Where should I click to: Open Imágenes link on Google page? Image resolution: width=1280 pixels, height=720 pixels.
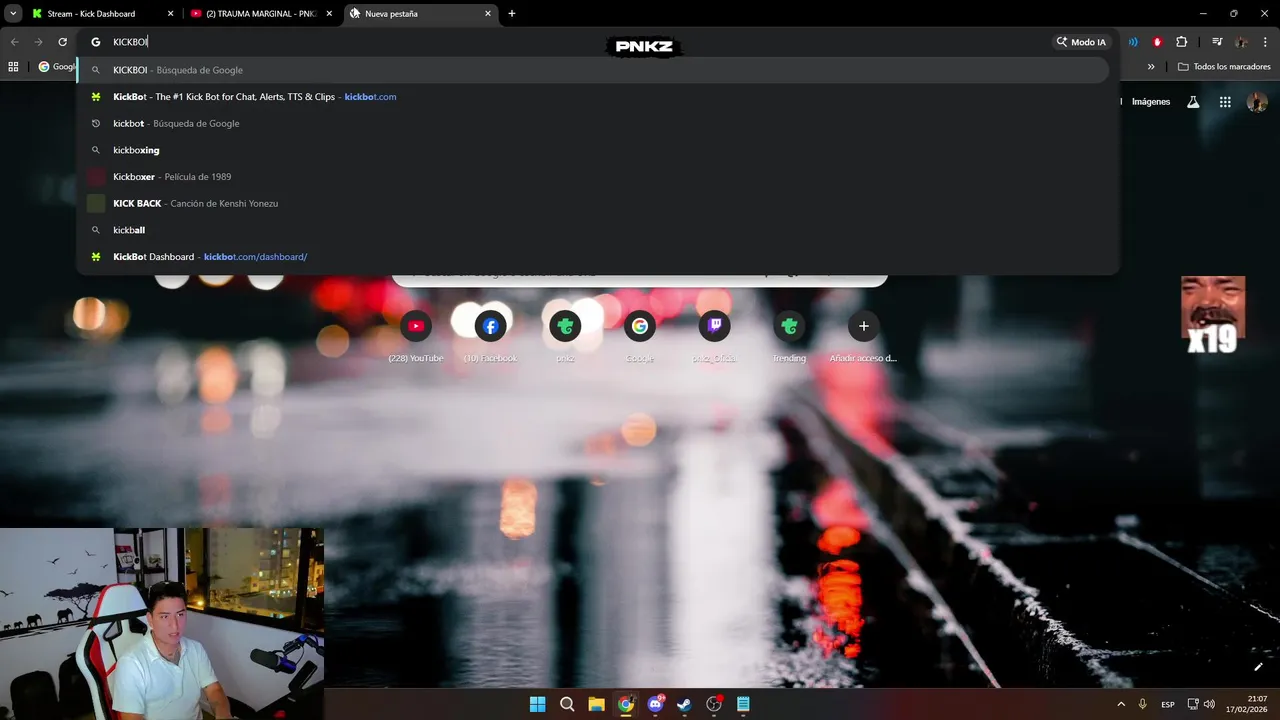[1150, 102]
